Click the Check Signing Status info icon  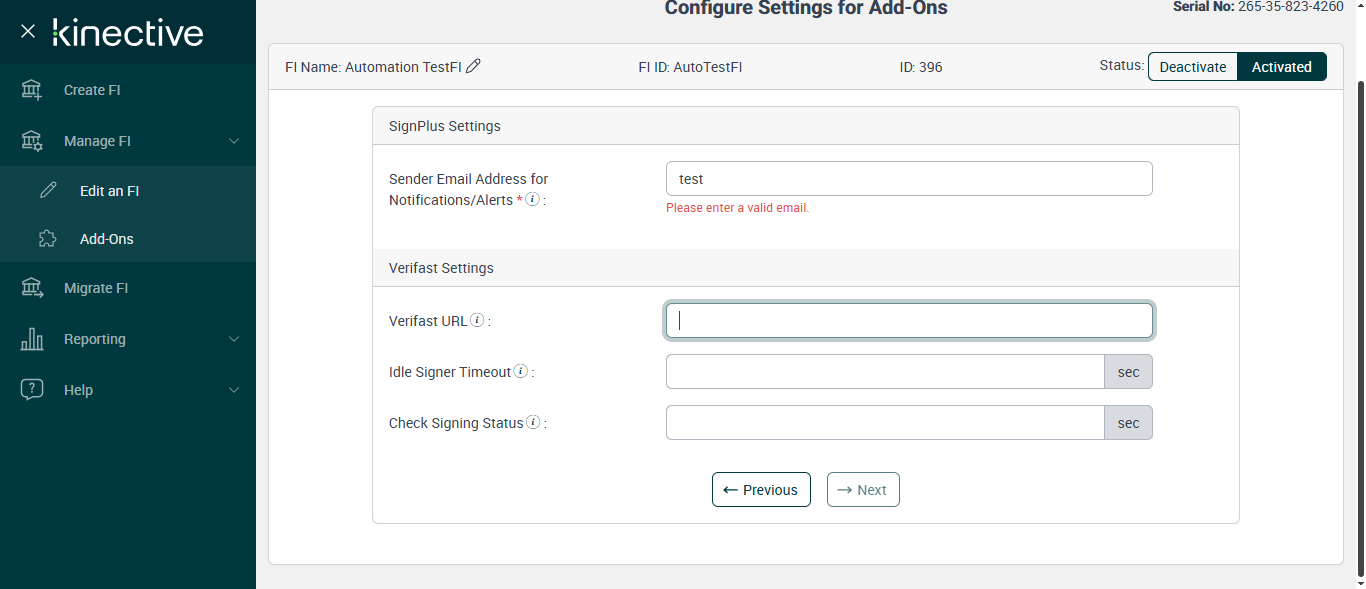(x=533, y=423)
